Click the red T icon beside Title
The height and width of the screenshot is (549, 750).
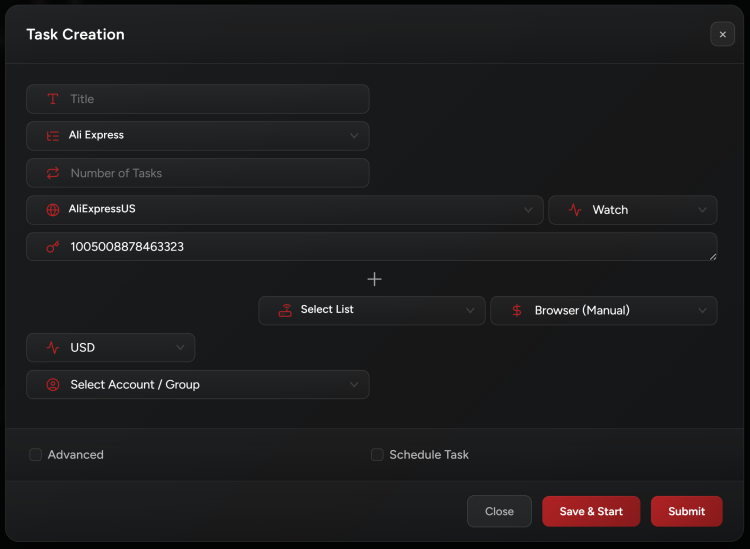53,99
